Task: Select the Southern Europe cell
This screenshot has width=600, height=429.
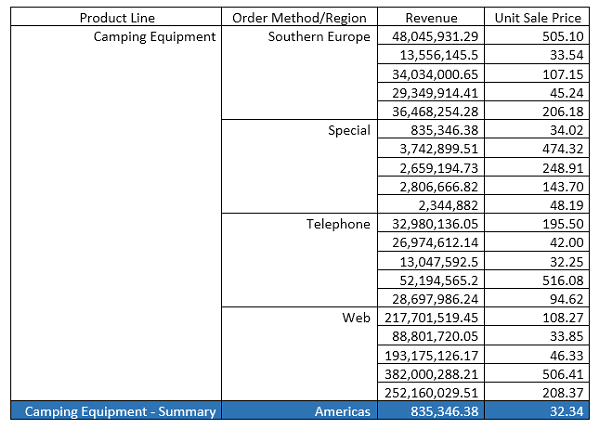Action: point(319,37)
